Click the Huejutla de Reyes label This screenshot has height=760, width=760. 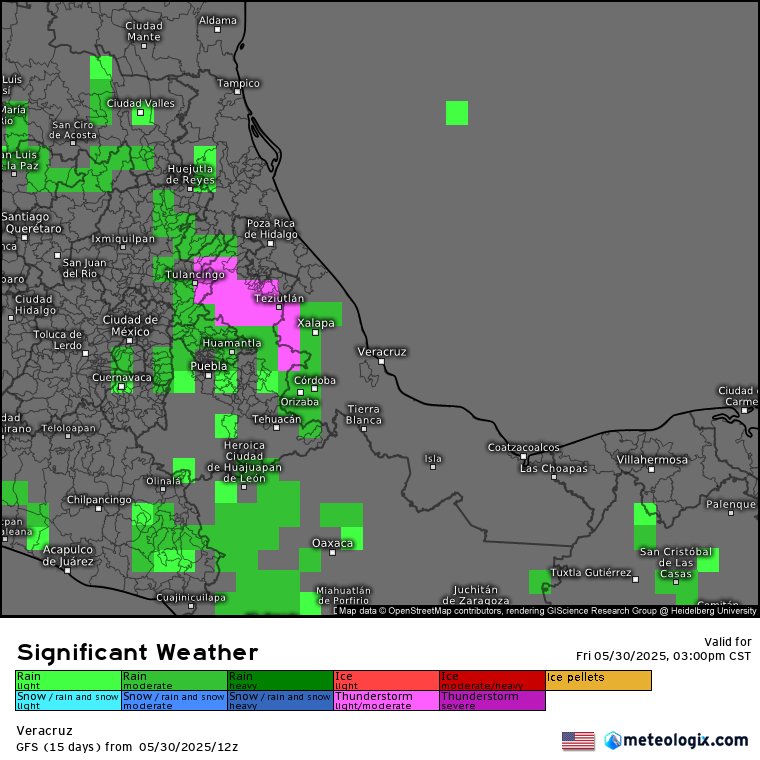(190, 174)
